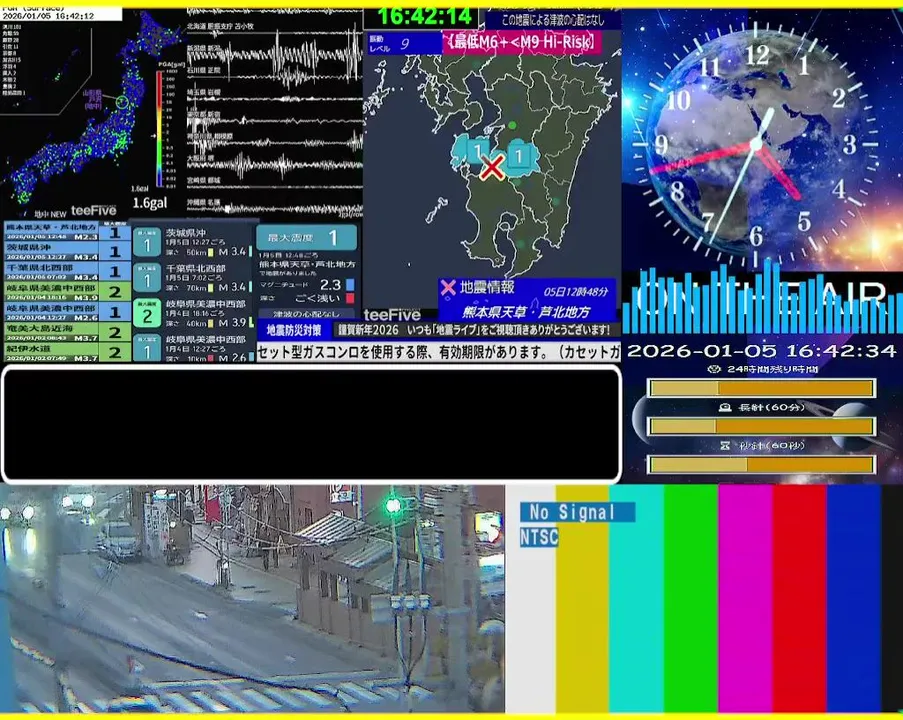This screenshot has height=720, width=903.
Task: Click the right intensity 1 area marker on Kyushu map
Action: tap(519, 156)
